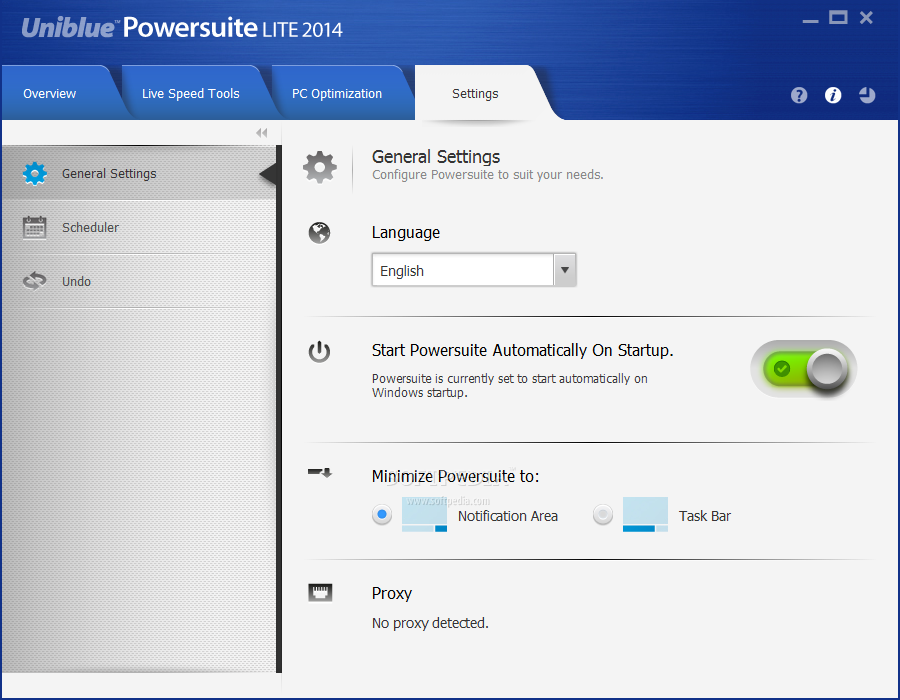Click the pie chart icon in the header

[x=867, y=95]
